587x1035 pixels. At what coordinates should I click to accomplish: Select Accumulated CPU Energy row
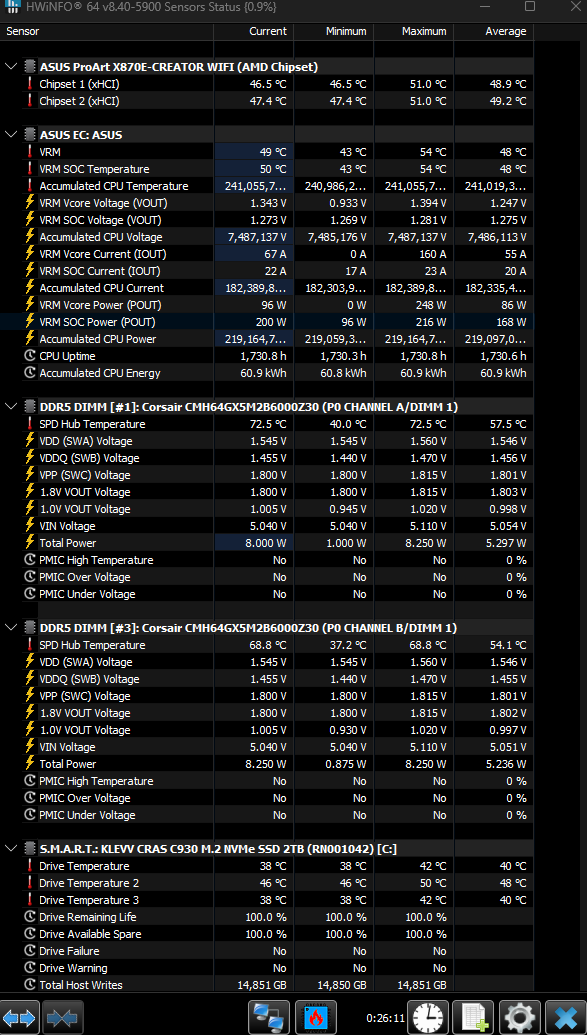coord(267,373)
